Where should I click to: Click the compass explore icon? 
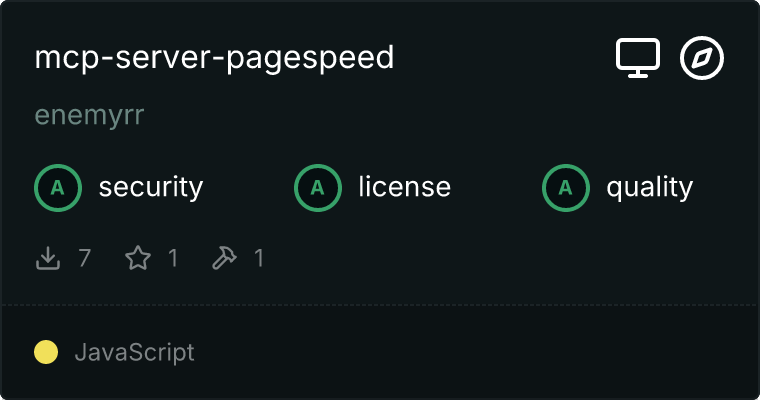(702, 58)
